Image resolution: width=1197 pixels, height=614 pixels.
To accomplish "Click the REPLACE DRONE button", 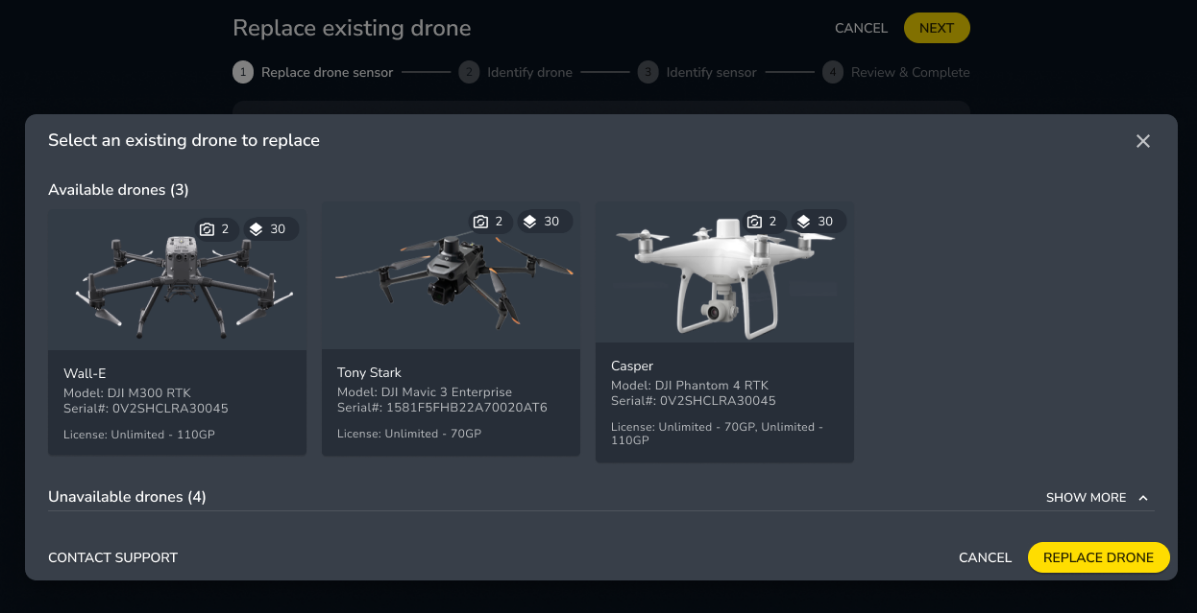I will point(1098,557).
